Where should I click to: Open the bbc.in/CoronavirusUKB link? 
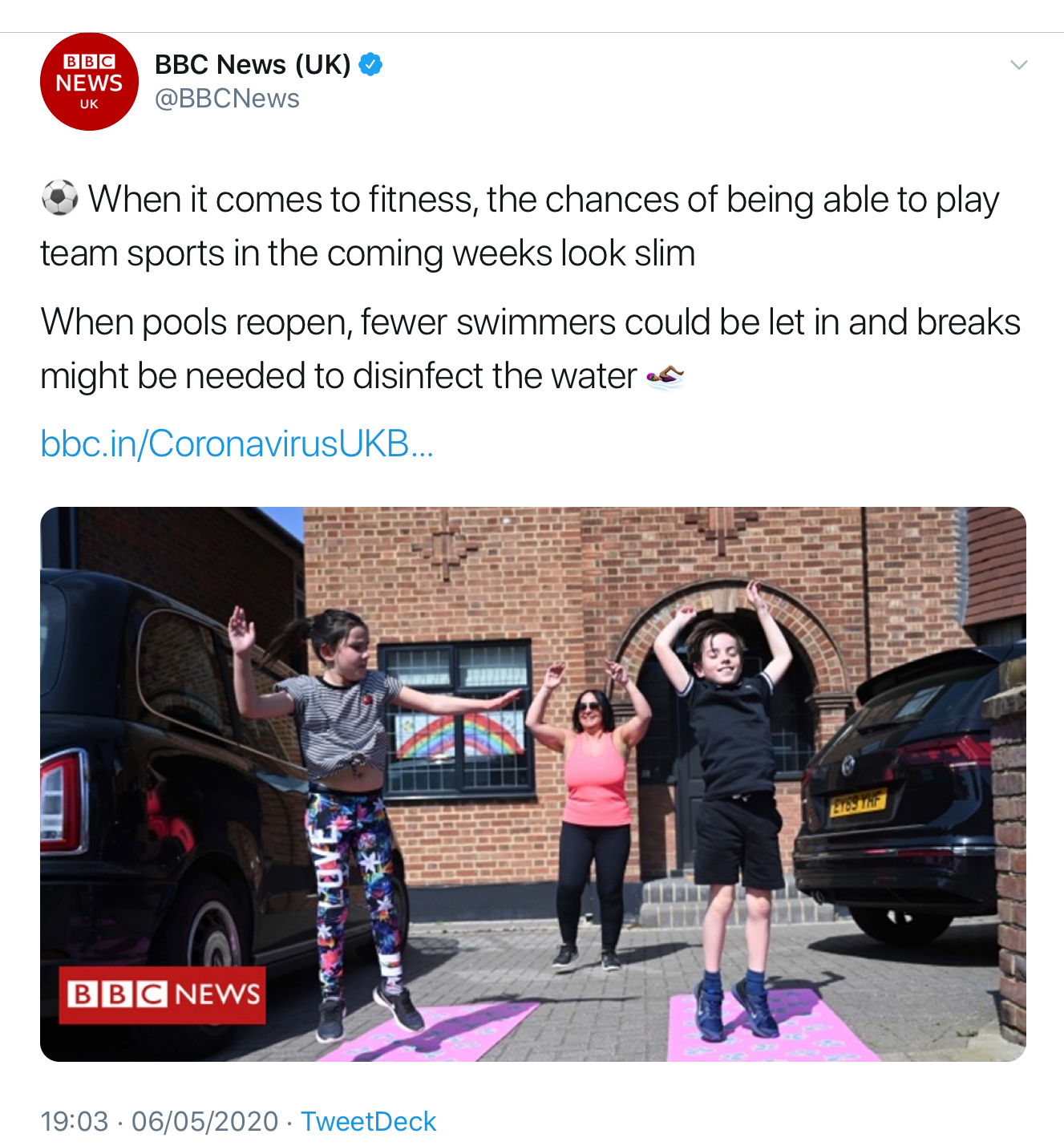(237, 443)
